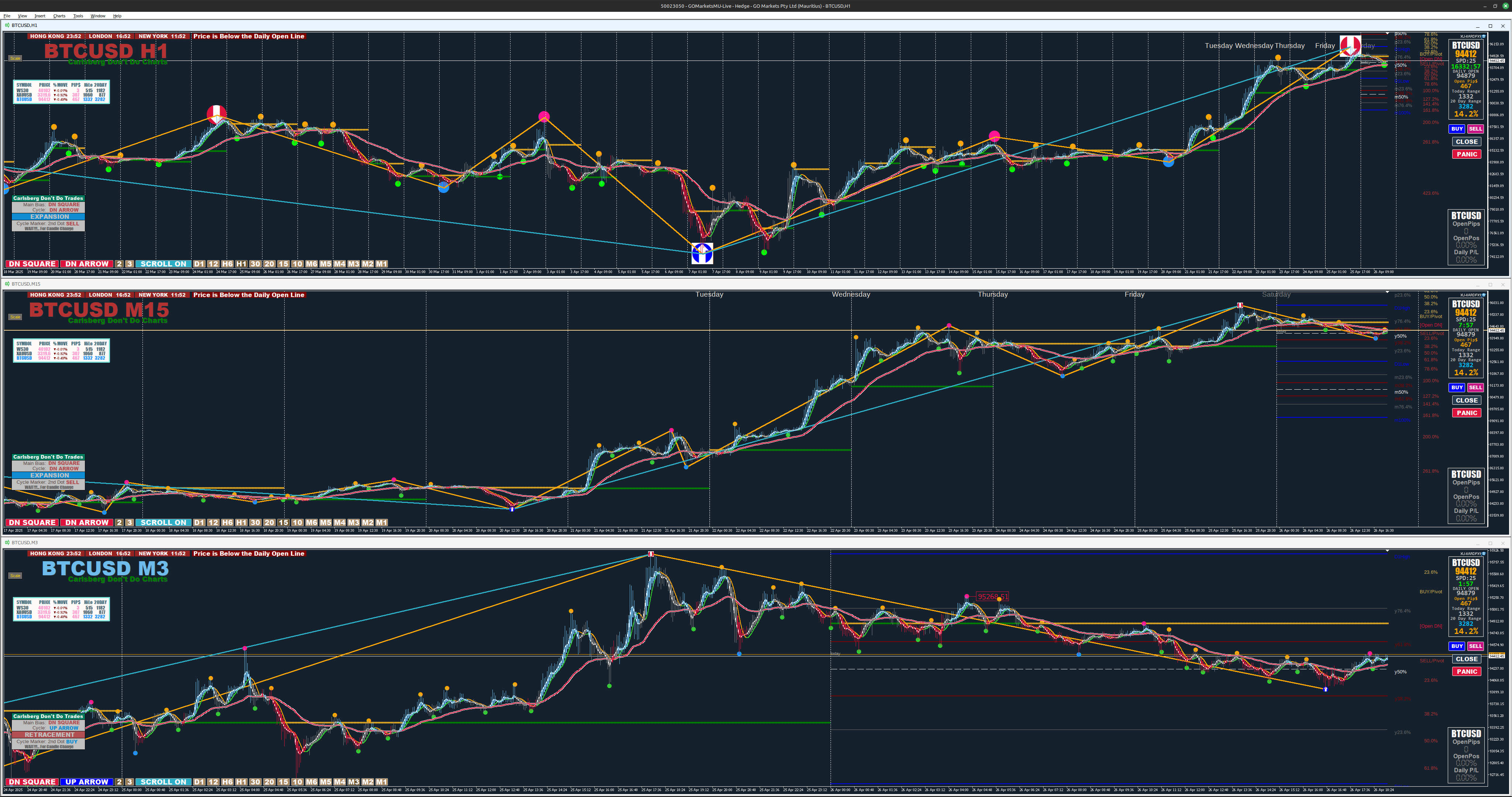The height and width of the screenshot is (797, 1512).
Task: Toggle DN SQUARE bias button on M15 chart
Action: pyautogui.click(x=32, y=523)
